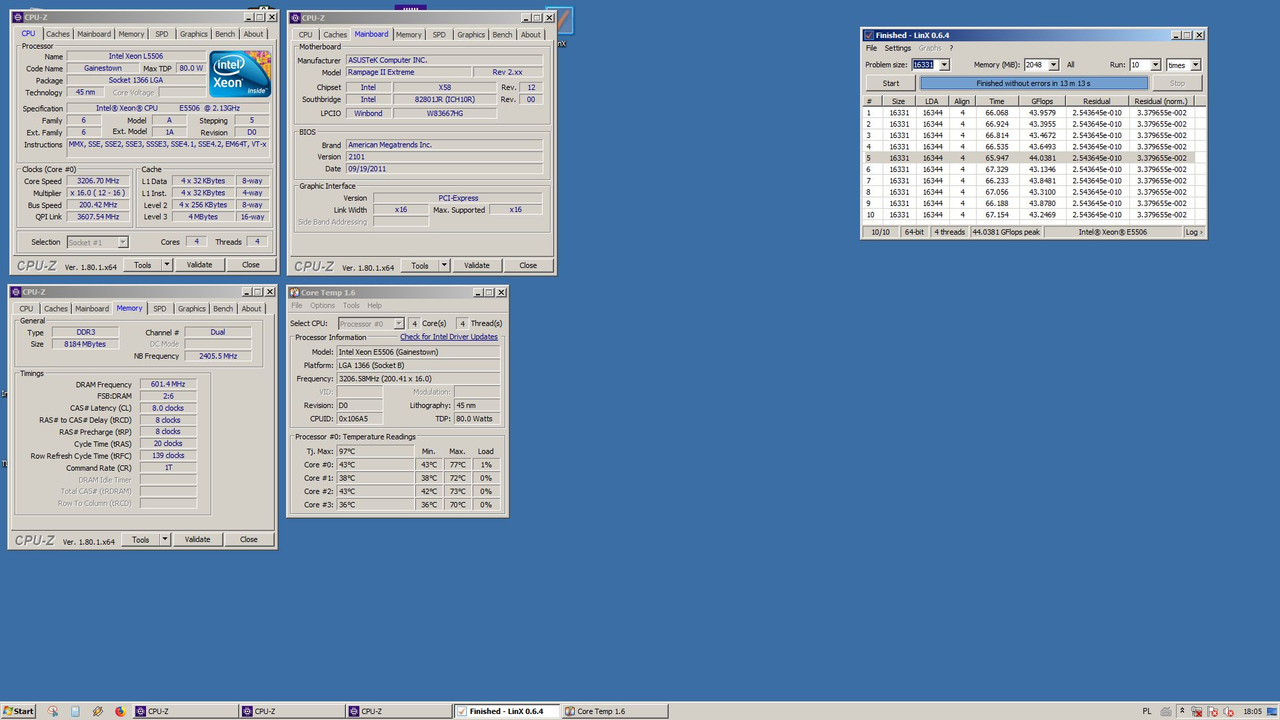Open the Help menu in Core Temp
This screenshot has height=720, width=1280.
[374, 306]
